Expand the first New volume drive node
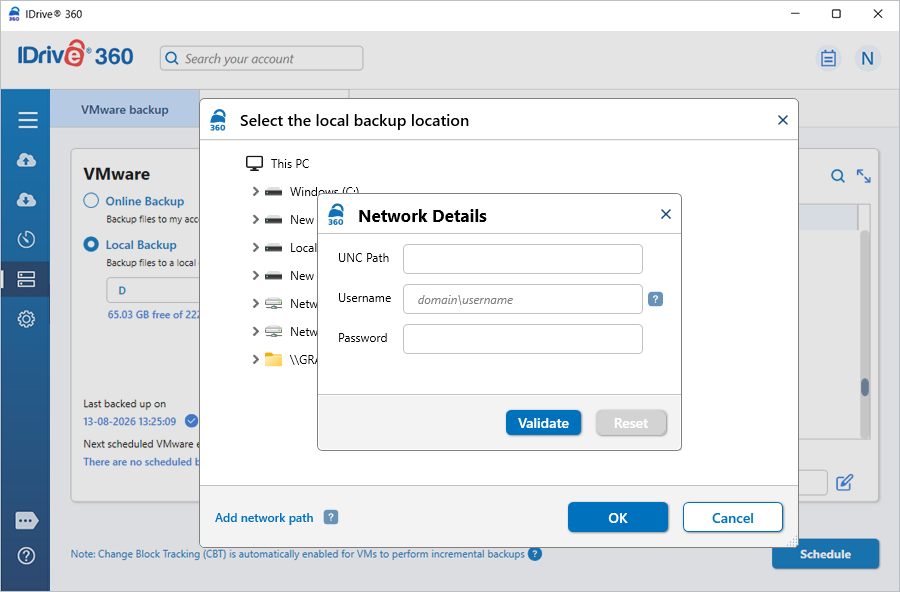The height and width of the screenshot is (592, 900). [x=255, y=219]
